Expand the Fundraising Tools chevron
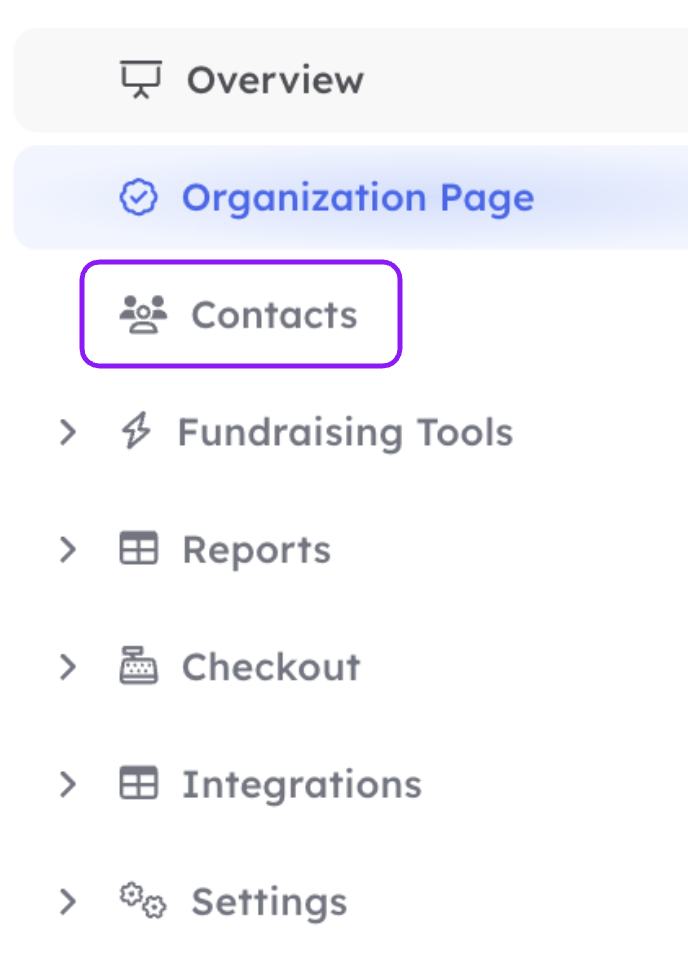Screen dimensions: 688x964 click(x=68, y=432)
